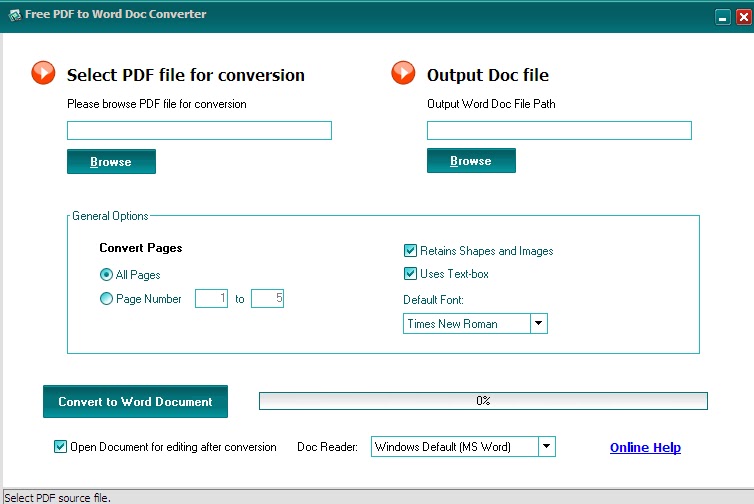The image size is (754, 504).
Task: Click the app icon in the title bar
Action: point(15,15)
